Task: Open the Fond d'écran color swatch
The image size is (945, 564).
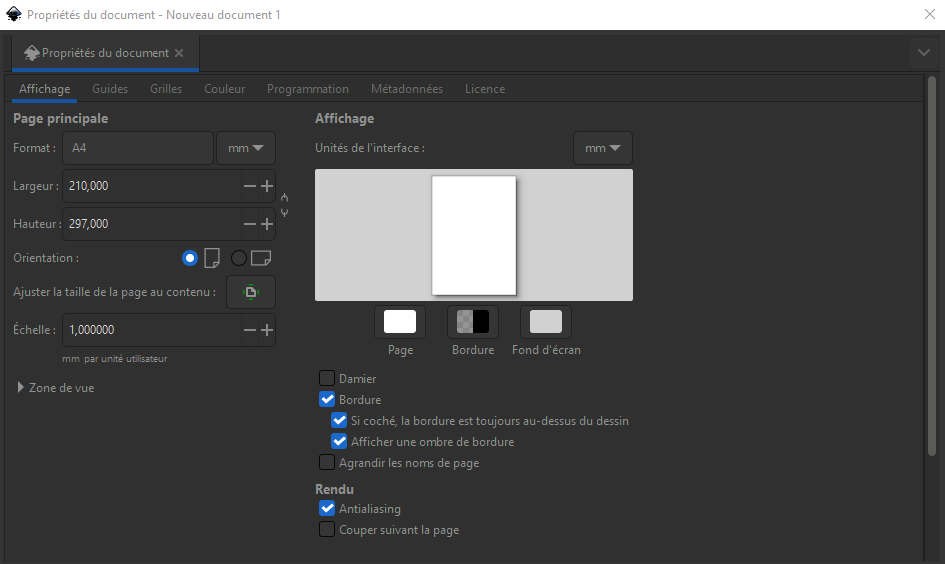Action: click(x=546, y=322)
